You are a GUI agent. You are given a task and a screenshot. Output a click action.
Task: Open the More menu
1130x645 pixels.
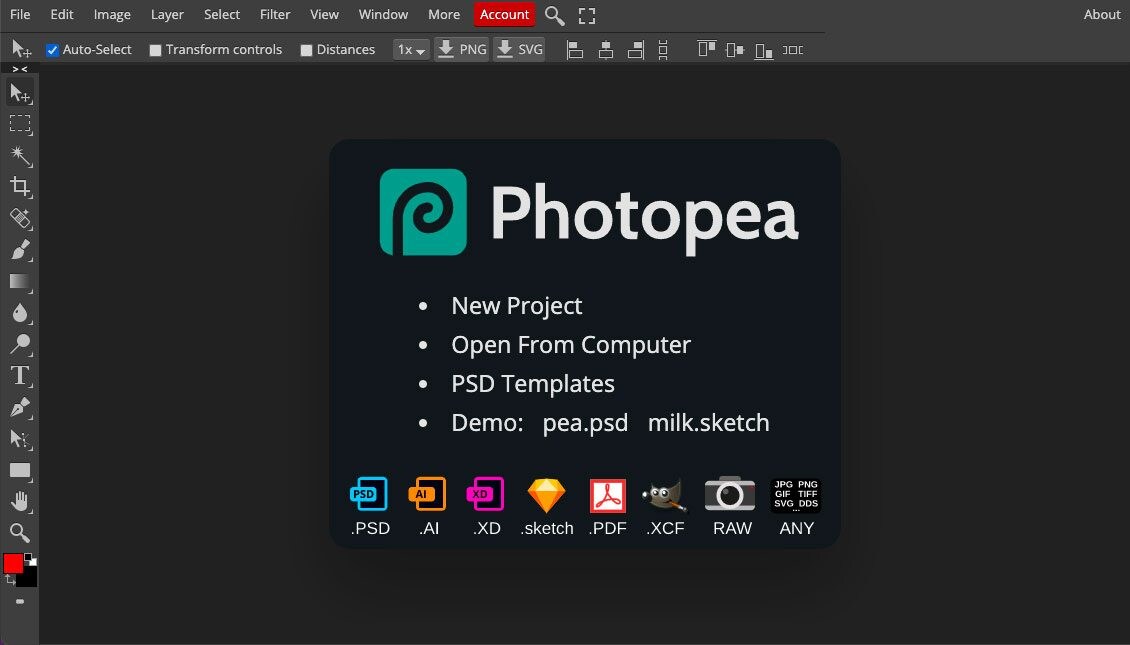[444, 14]
